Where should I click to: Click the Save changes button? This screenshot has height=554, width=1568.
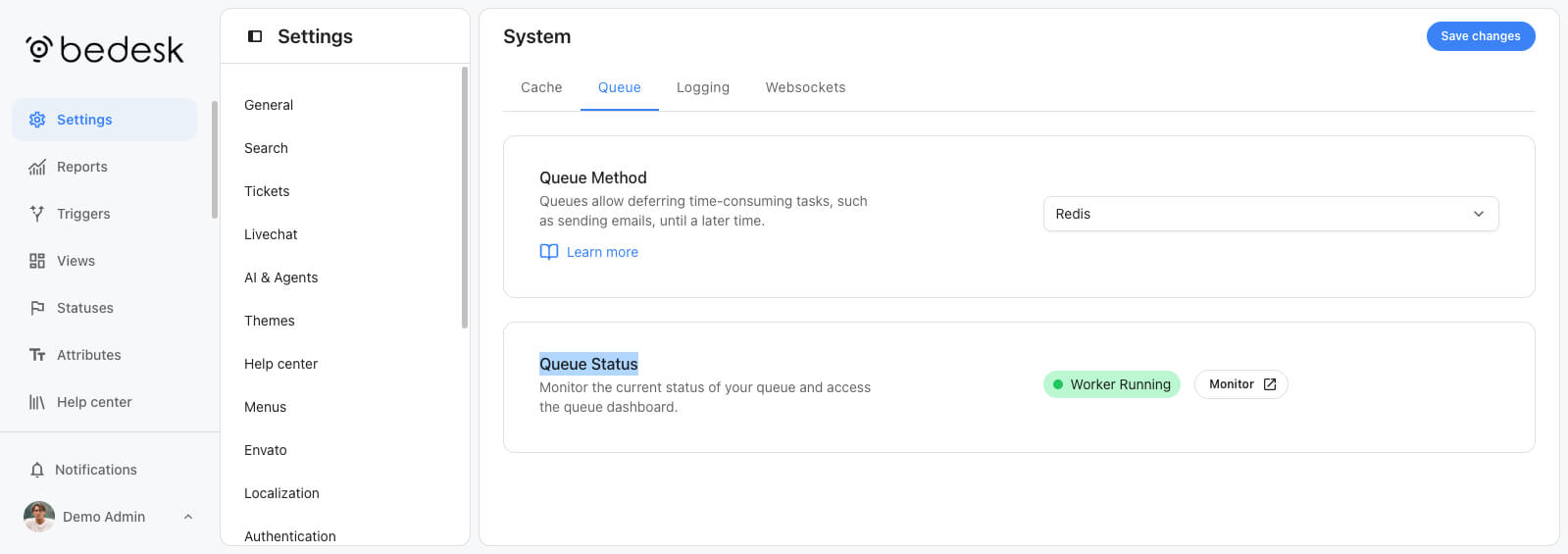point(1481,36)
